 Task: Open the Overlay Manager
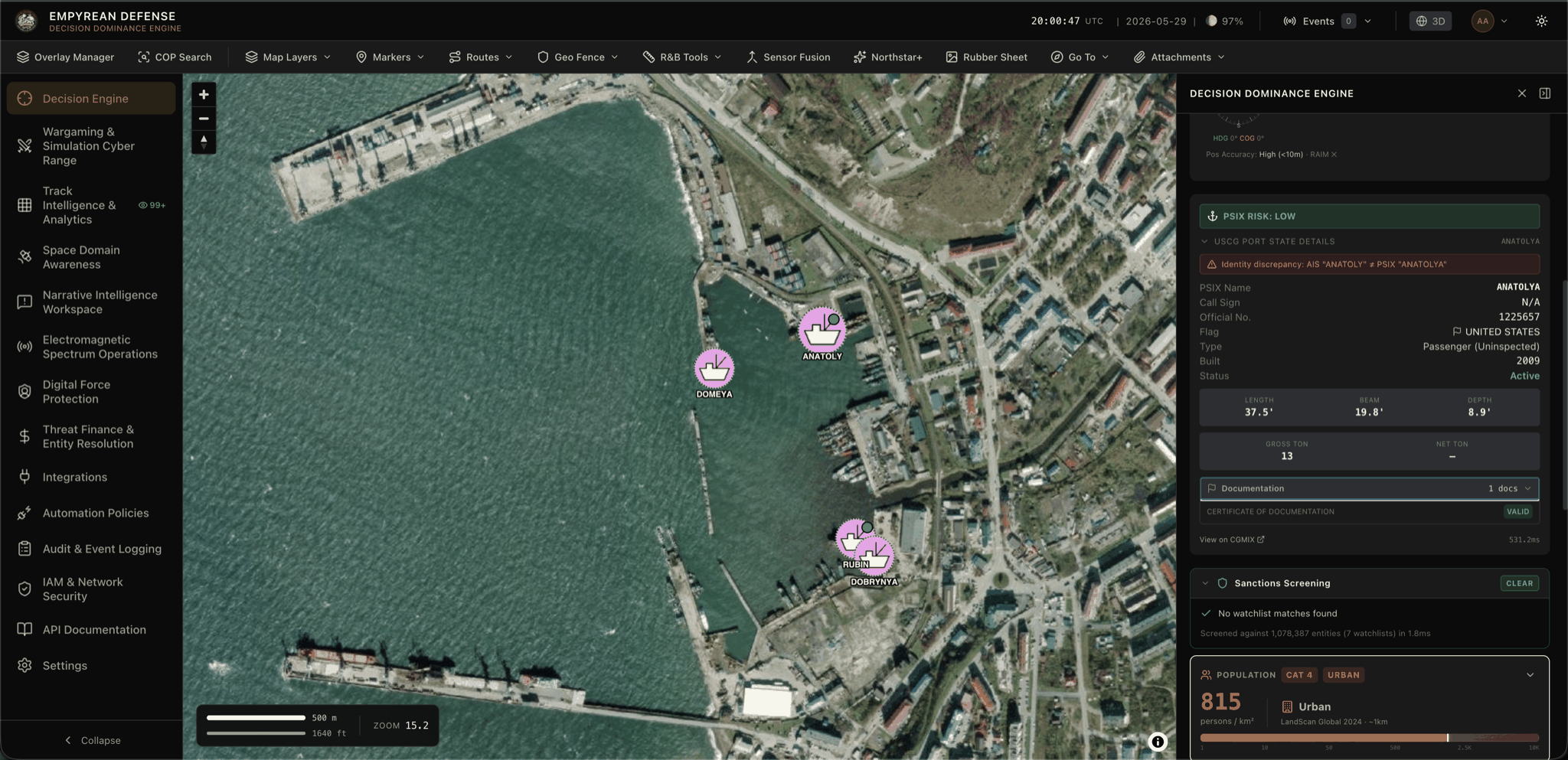point(65,57)
